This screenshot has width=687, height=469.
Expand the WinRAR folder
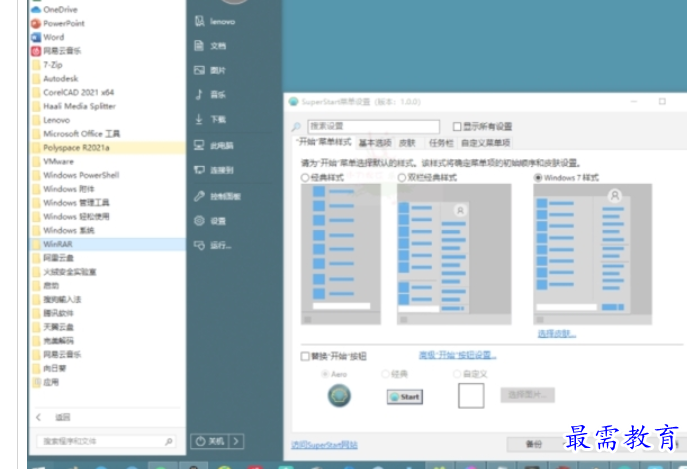pyautogui.click(x=108, y=244)
